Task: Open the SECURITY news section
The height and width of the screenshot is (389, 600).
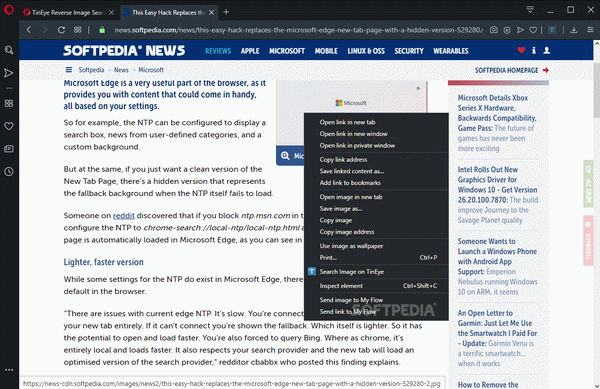Action: coord(409,51)
